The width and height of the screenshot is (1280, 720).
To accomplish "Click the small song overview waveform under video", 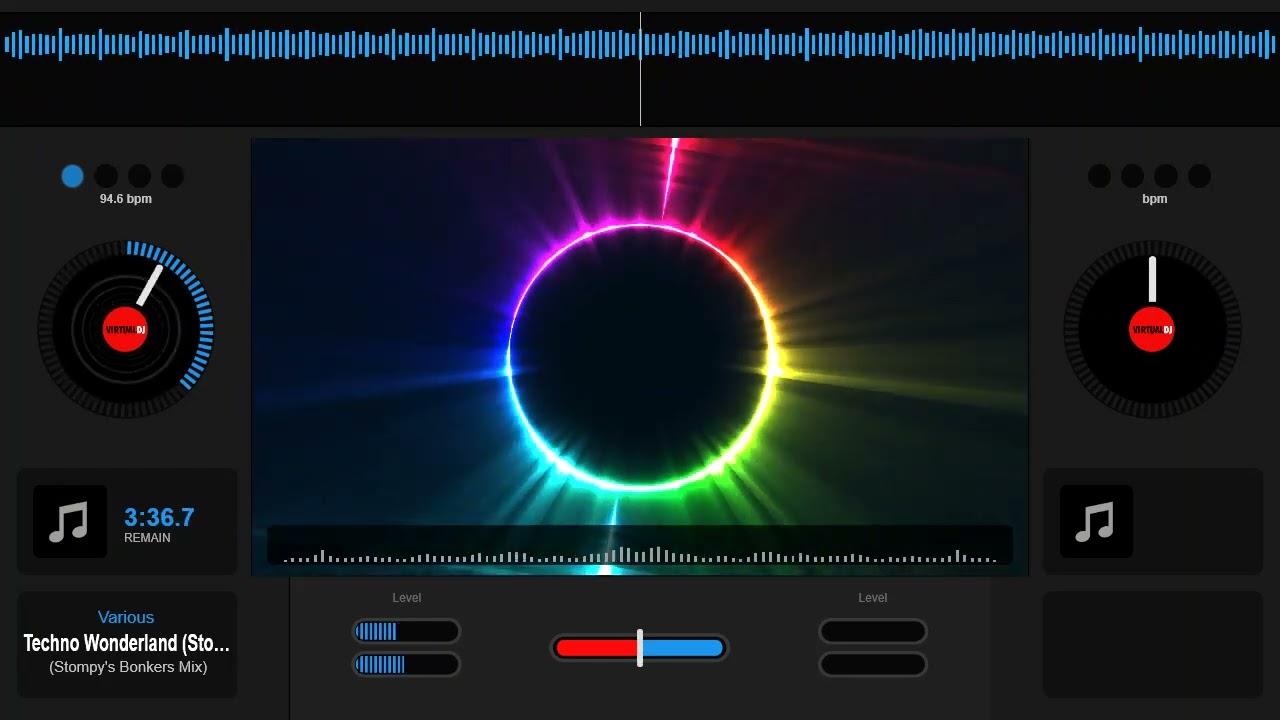I will tap(640, 546).
